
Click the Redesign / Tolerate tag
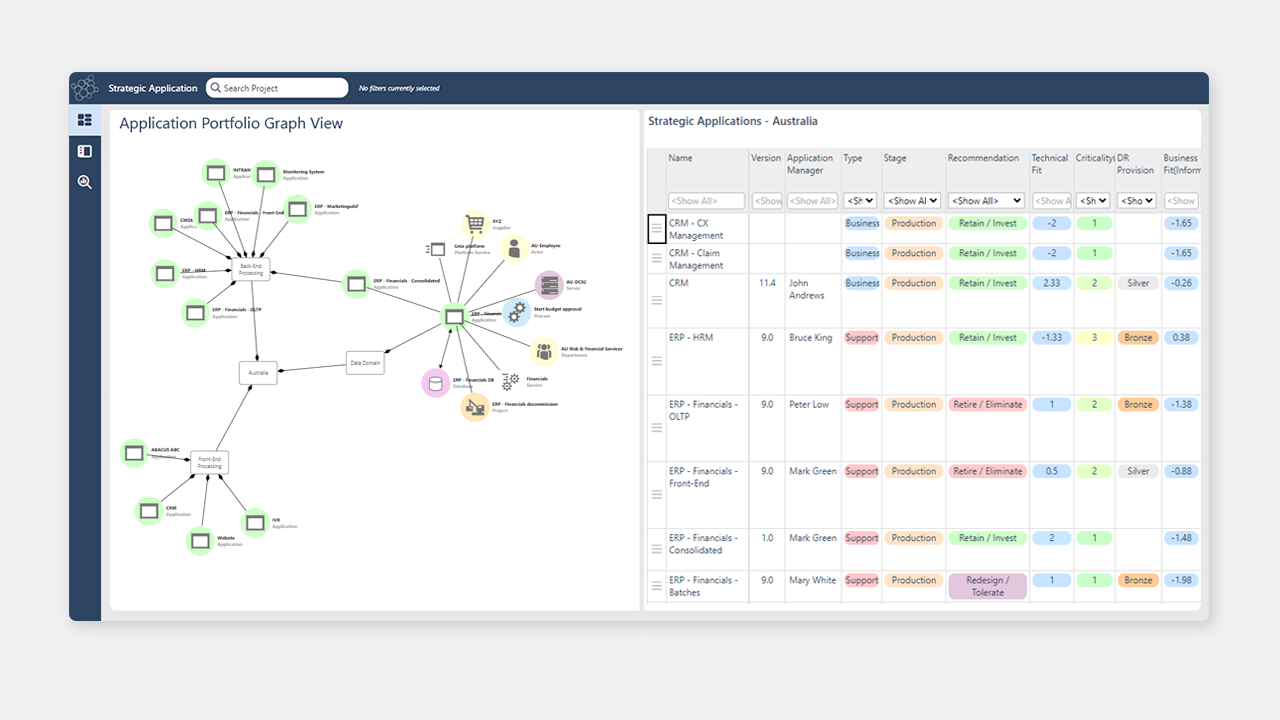(987, 586)
